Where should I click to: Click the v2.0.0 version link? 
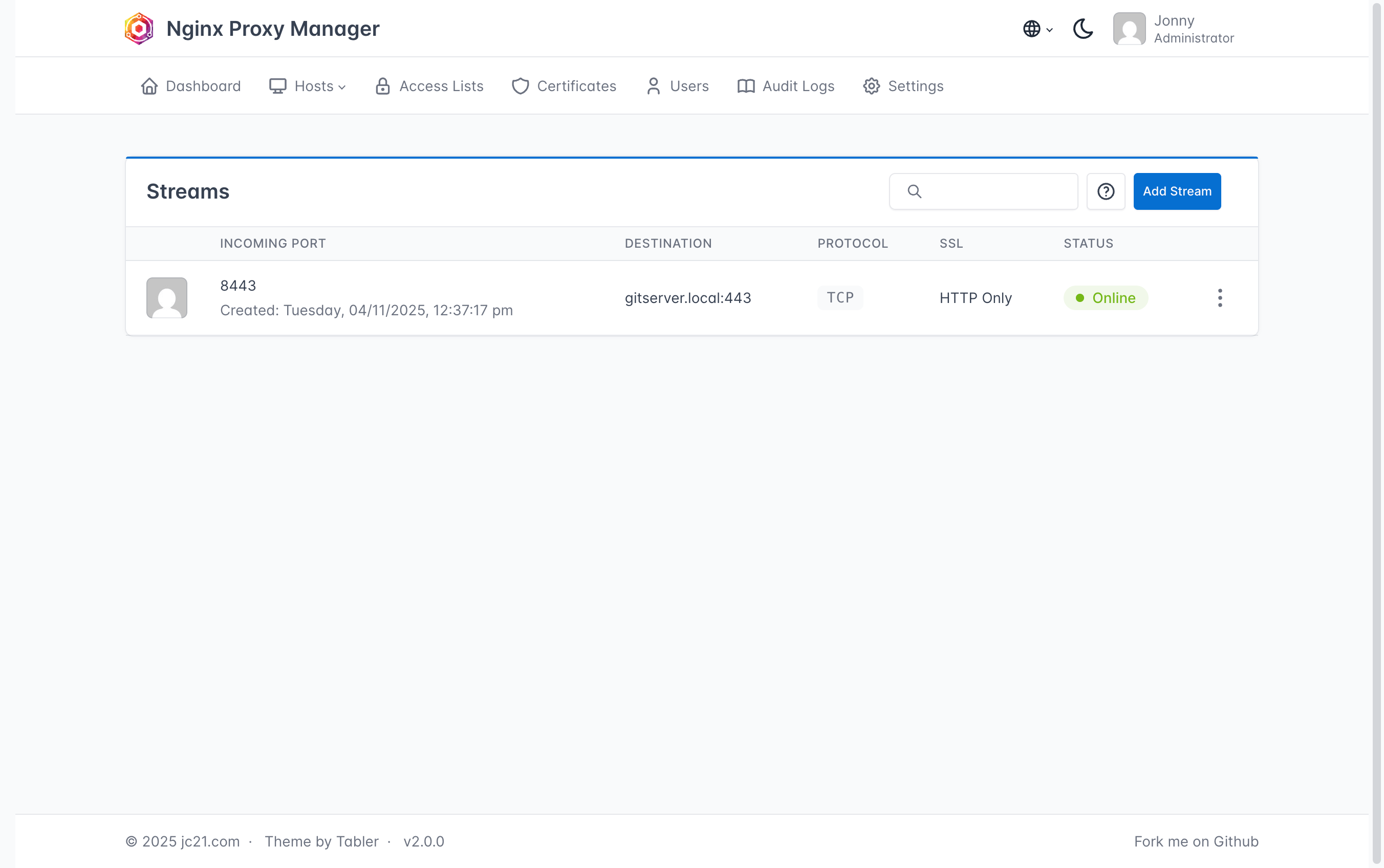(x=424, y=841)
